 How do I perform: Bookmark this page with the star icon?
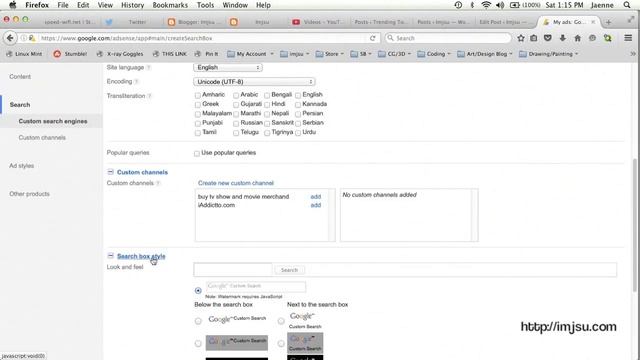[x=521, y=38]
